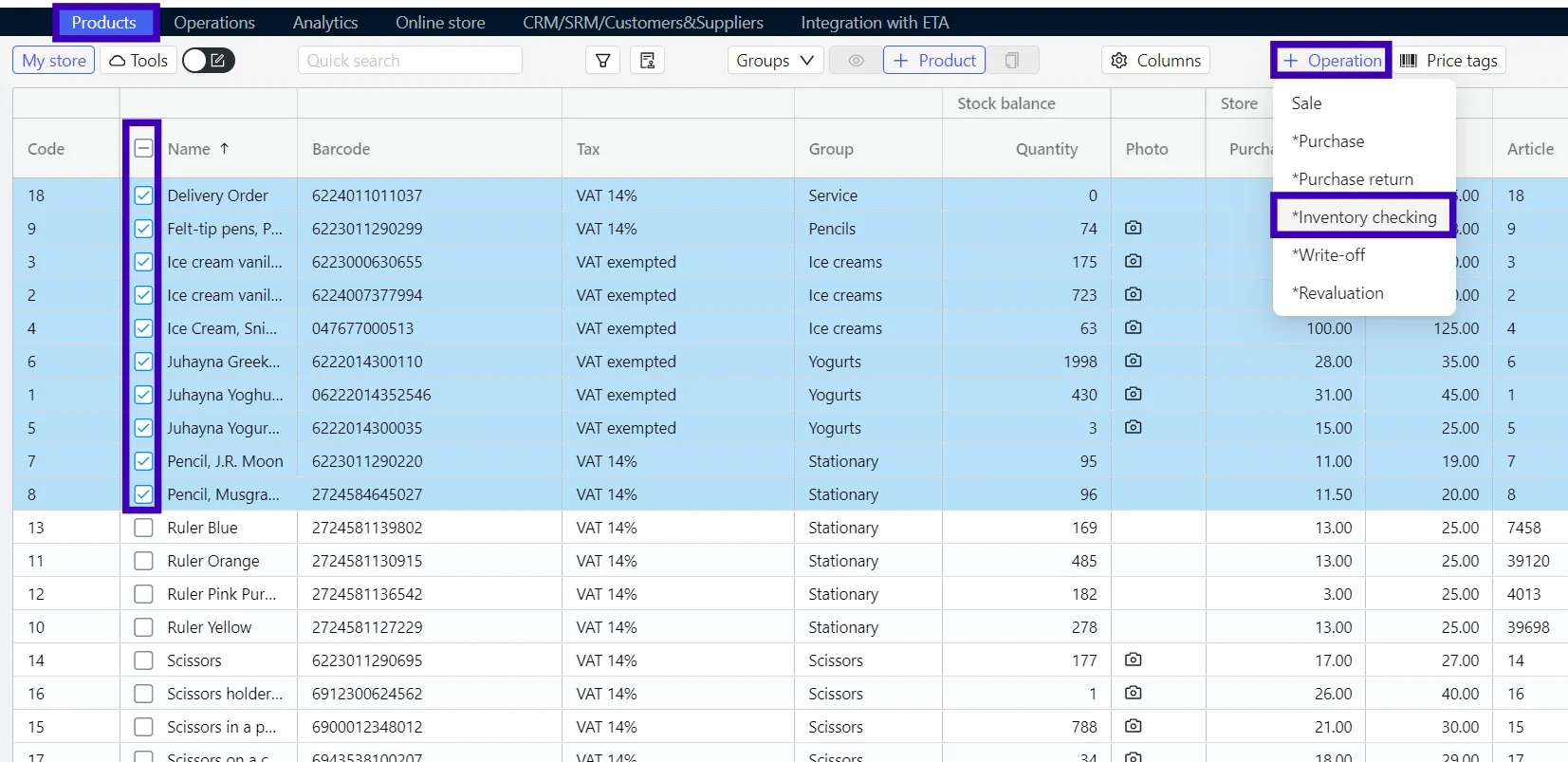
Task: Open photo for Scissors in a p... row
Action: pos(1133,726)
